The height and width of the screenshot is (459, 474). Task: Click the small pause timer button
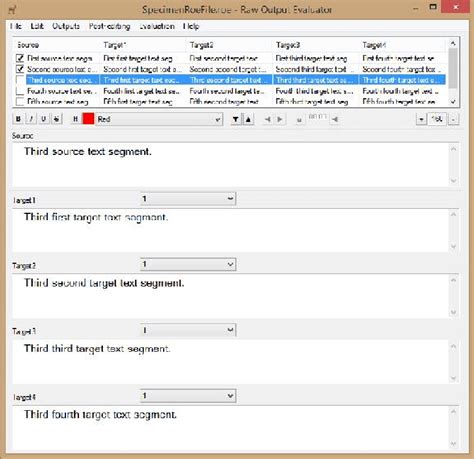[x=299, y=119]
